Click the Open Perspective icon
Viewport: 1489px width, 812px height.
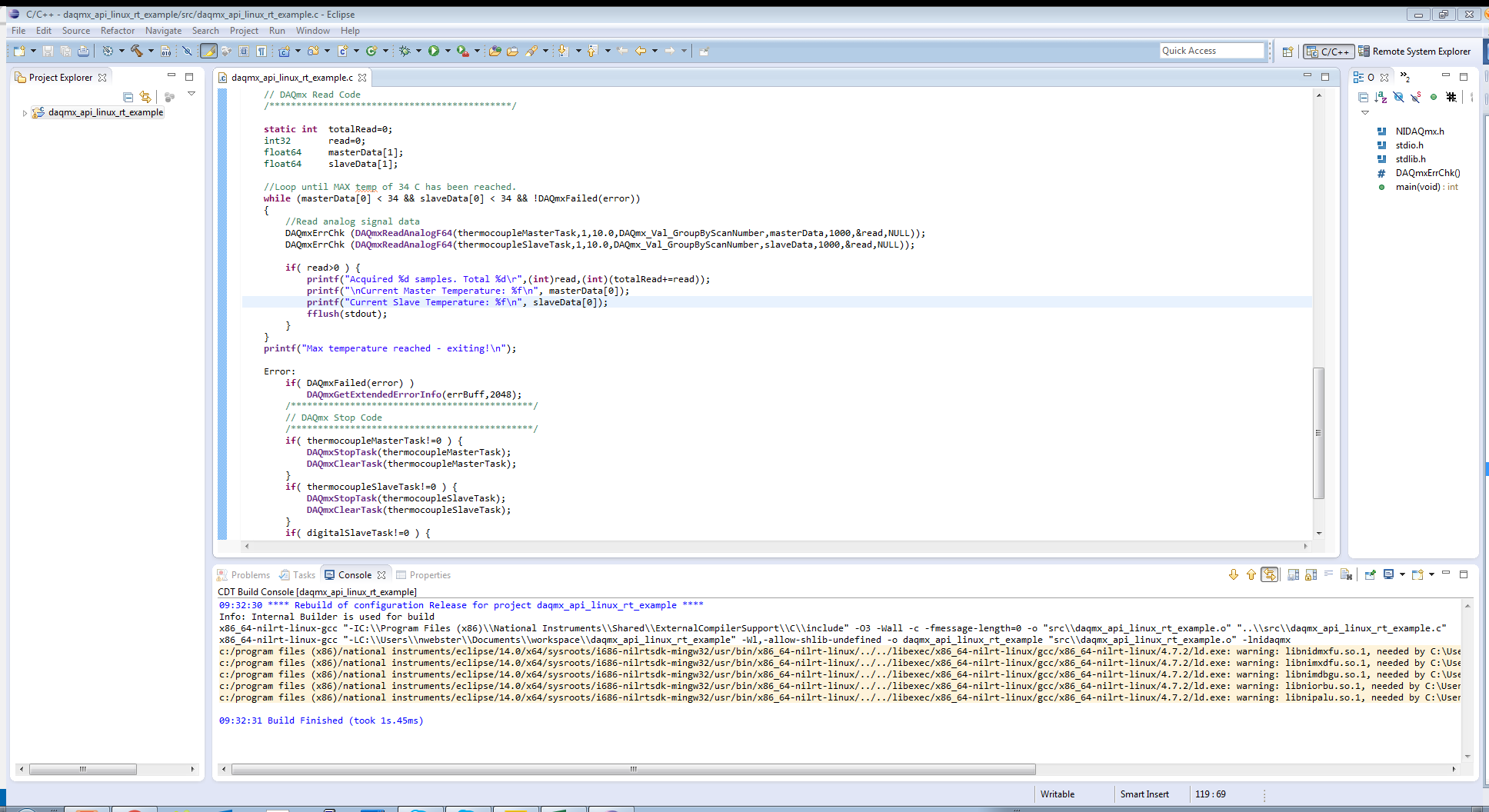pos(1287,52)
